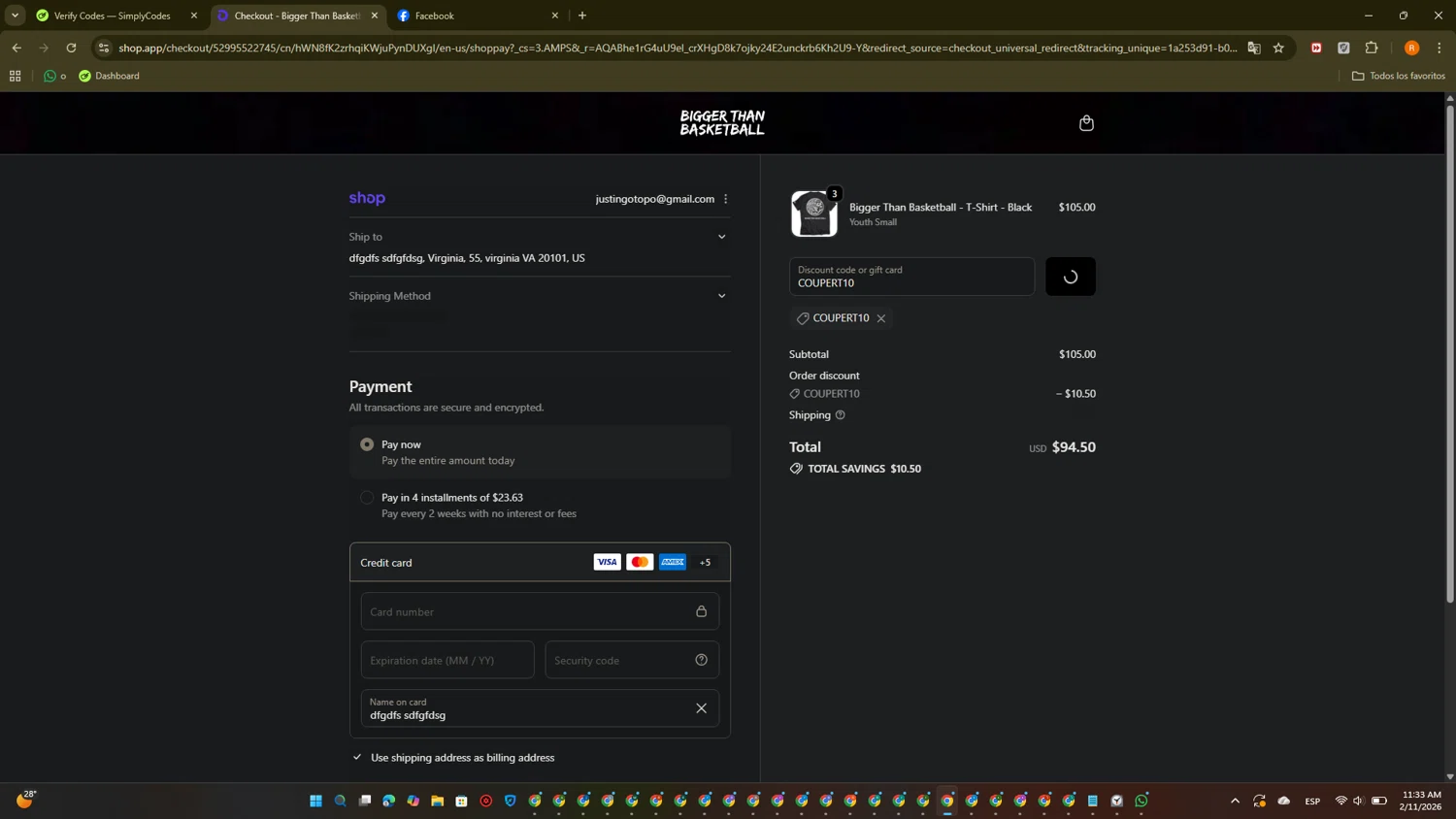This screenshot has height=819, width=1456.
Task: Open the Extensions puzzle menu
Action: pos(1372,48)
